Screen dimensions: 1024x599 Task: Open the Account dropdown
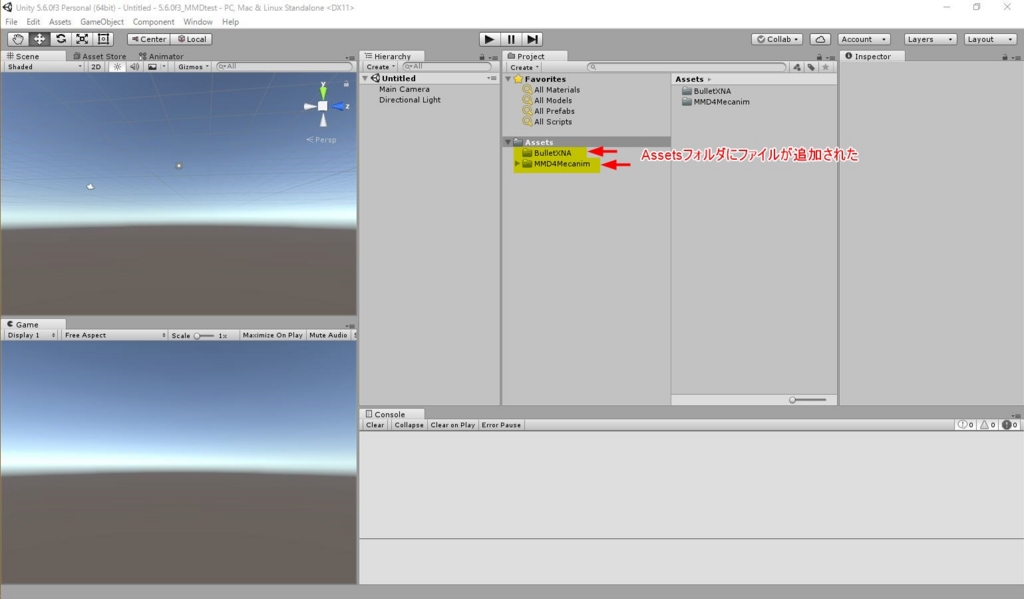point(863,39)
